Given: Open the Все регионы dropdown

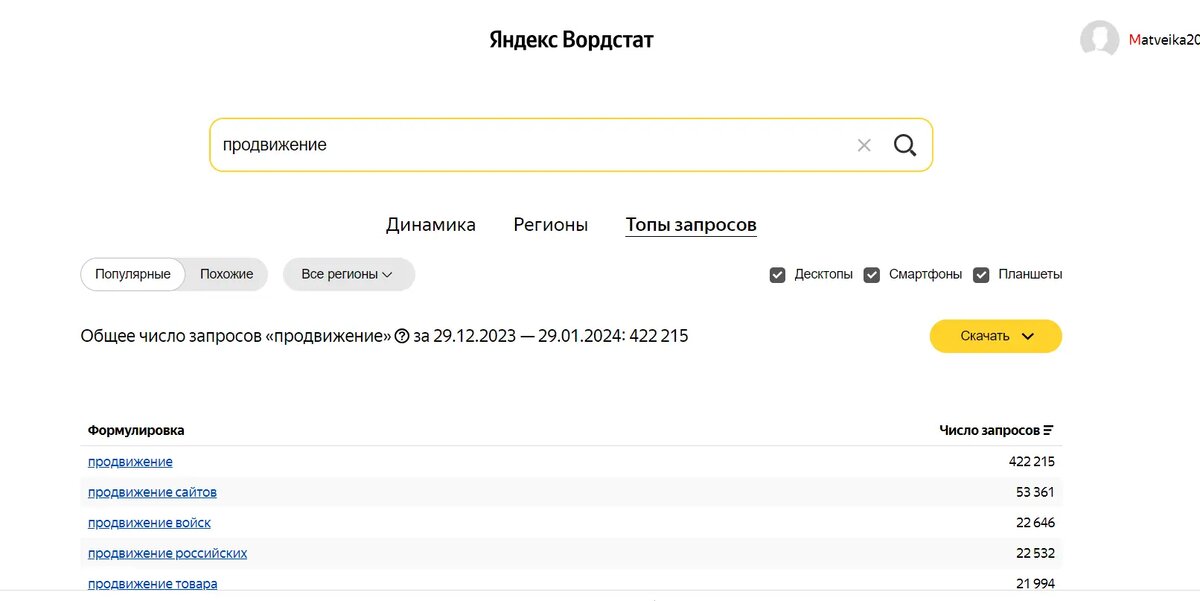Looking at the screenshot, I should 348,274.
